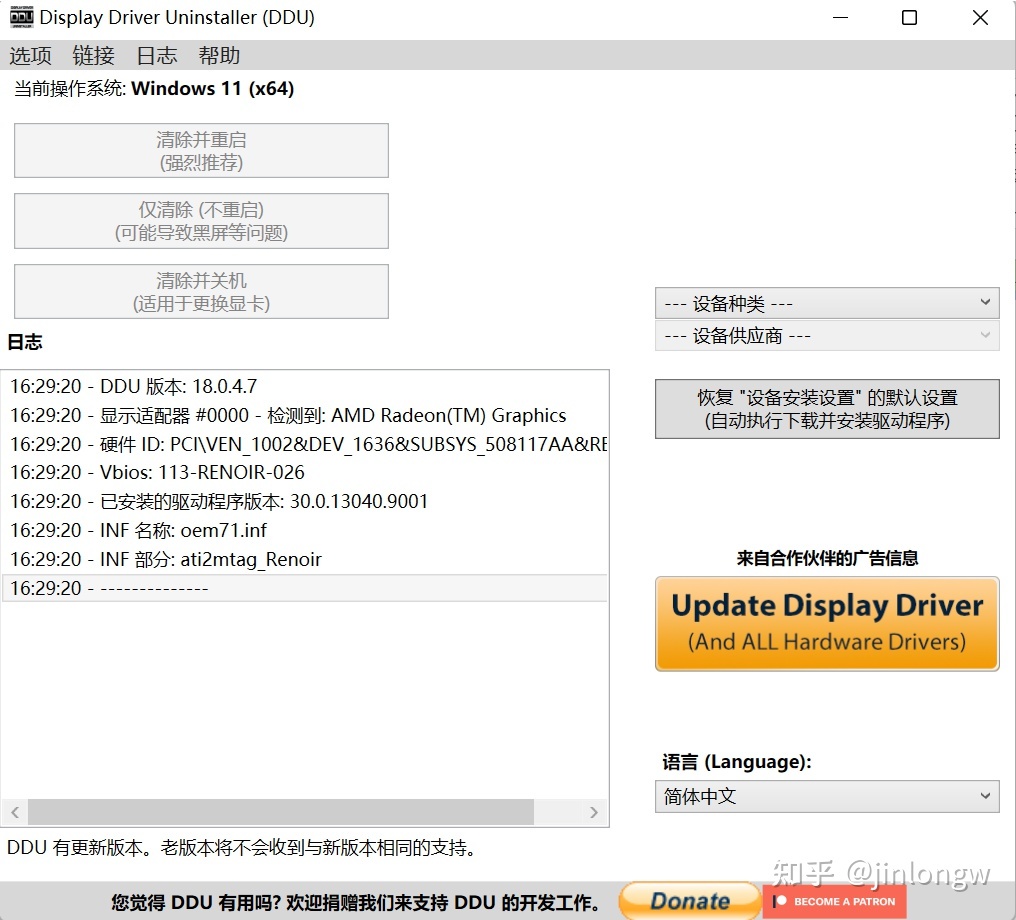Expand the 设备供应商 dropdown
The image size is (1016, 920).
coord(827,336)
